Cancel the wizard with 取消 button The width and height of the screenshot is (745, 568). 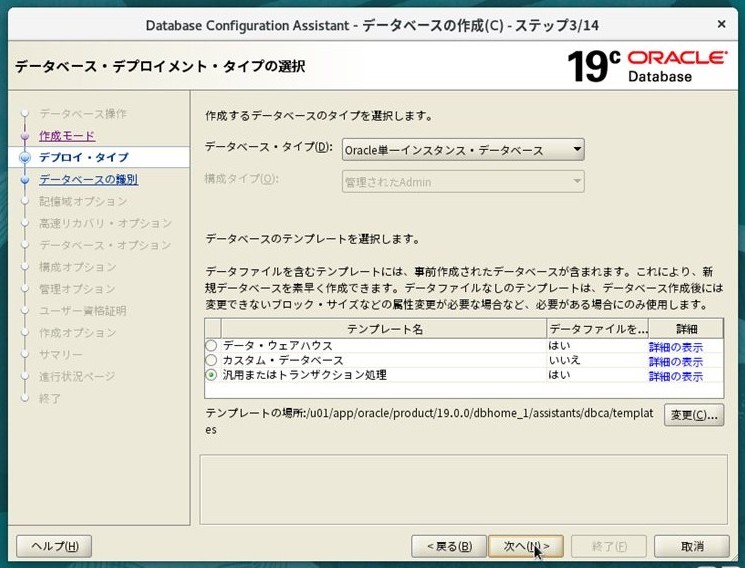pyautogui.click(x=692, y=546)
